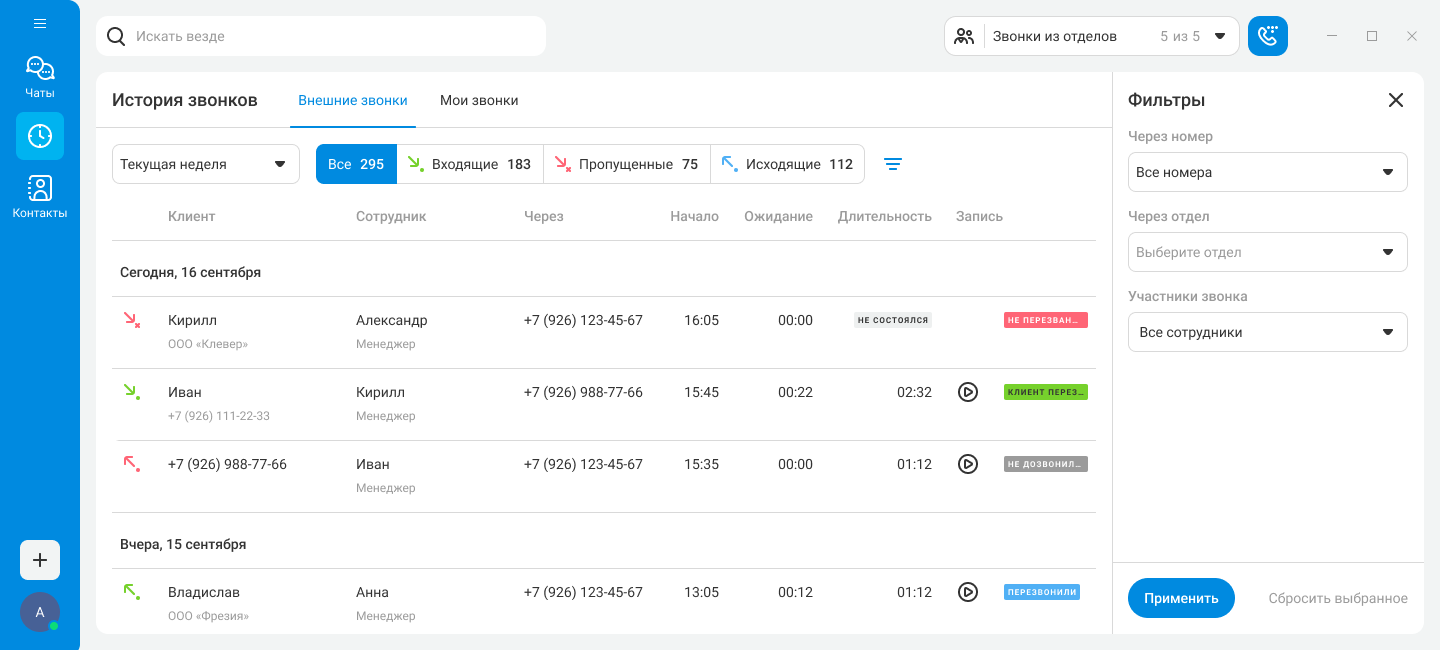The image size is (1440, 650).
Task: Toggle the filters icon next to Исходящие
Action: (x=893, y=164)
